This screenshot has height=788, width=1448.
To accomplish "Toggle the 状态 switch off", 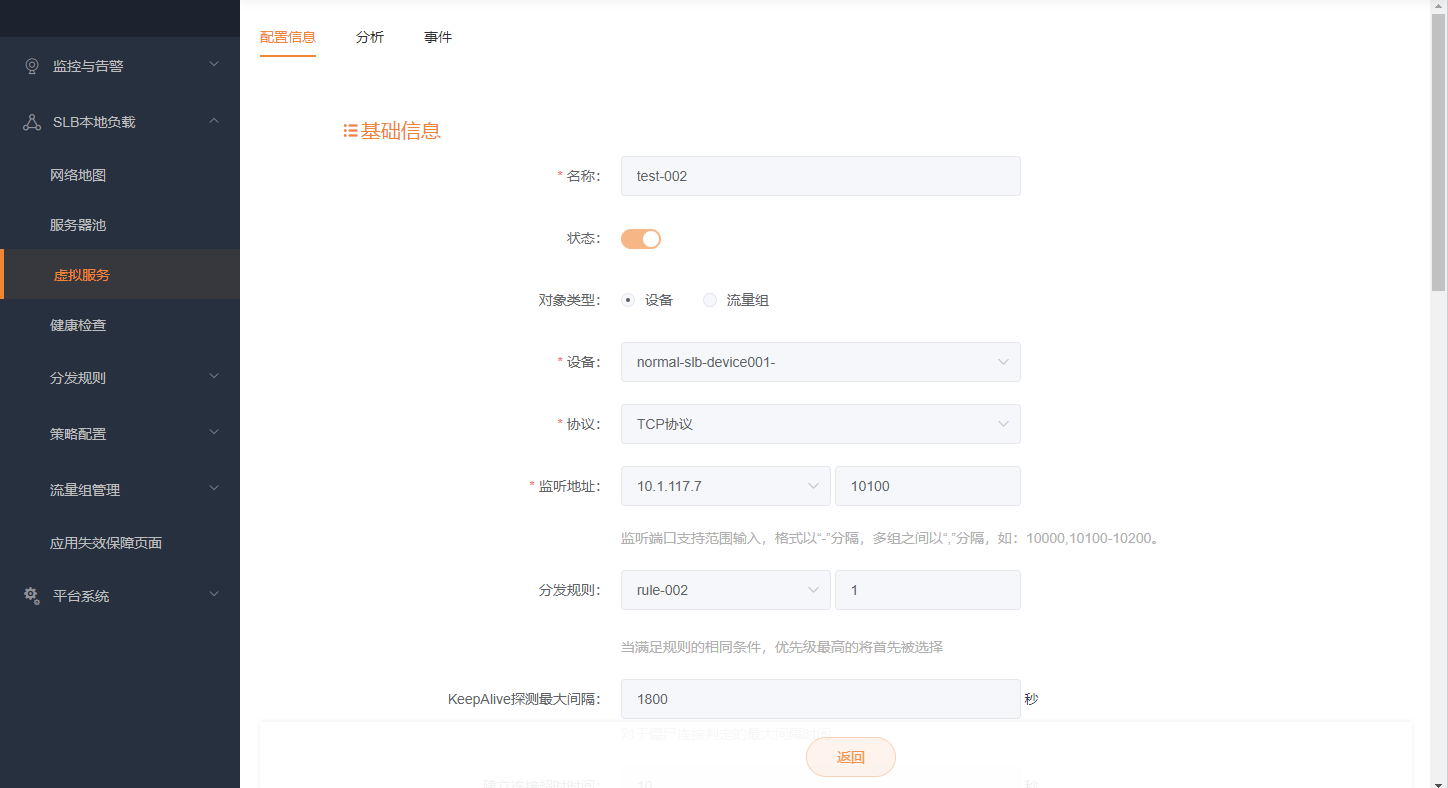I will click(x=640, y=238).
